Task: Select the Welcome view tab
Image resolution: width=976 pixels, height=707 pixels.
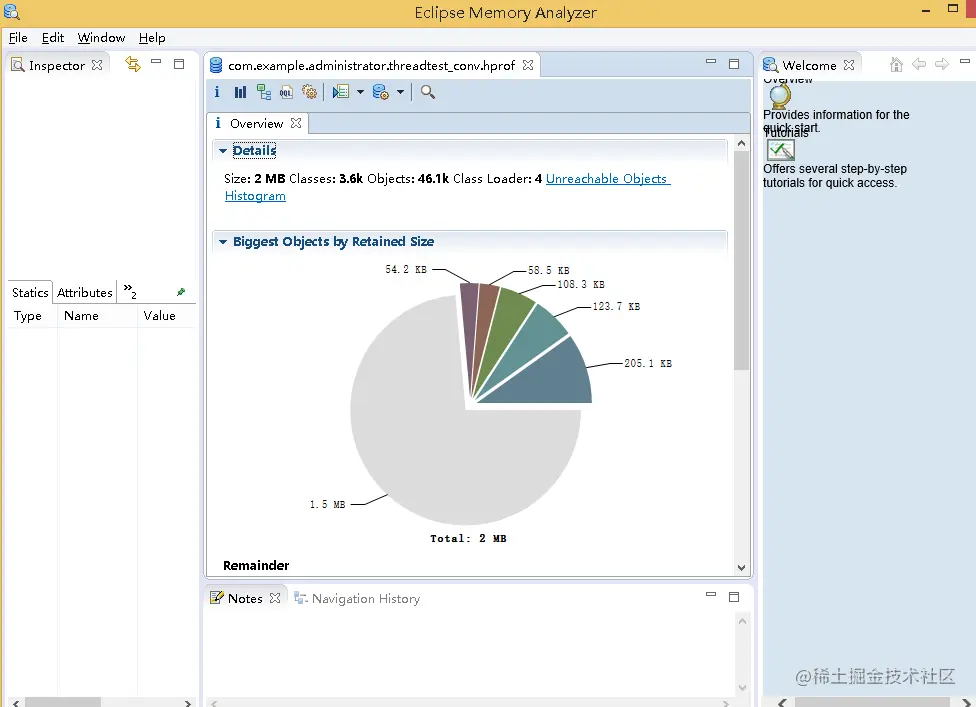Action: tap(809, 65)
